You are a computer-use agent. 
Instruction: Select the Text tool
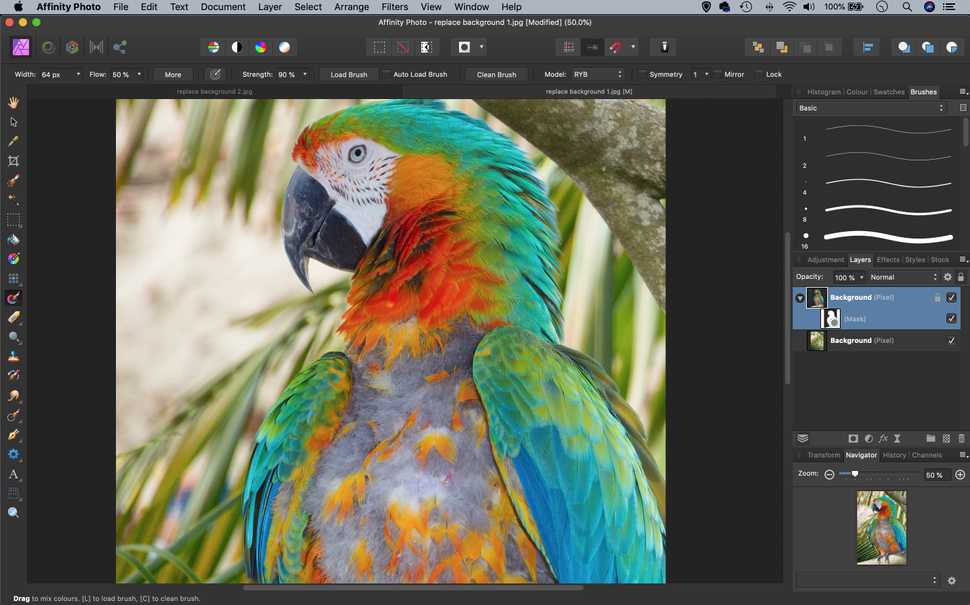tap(13, 475)
